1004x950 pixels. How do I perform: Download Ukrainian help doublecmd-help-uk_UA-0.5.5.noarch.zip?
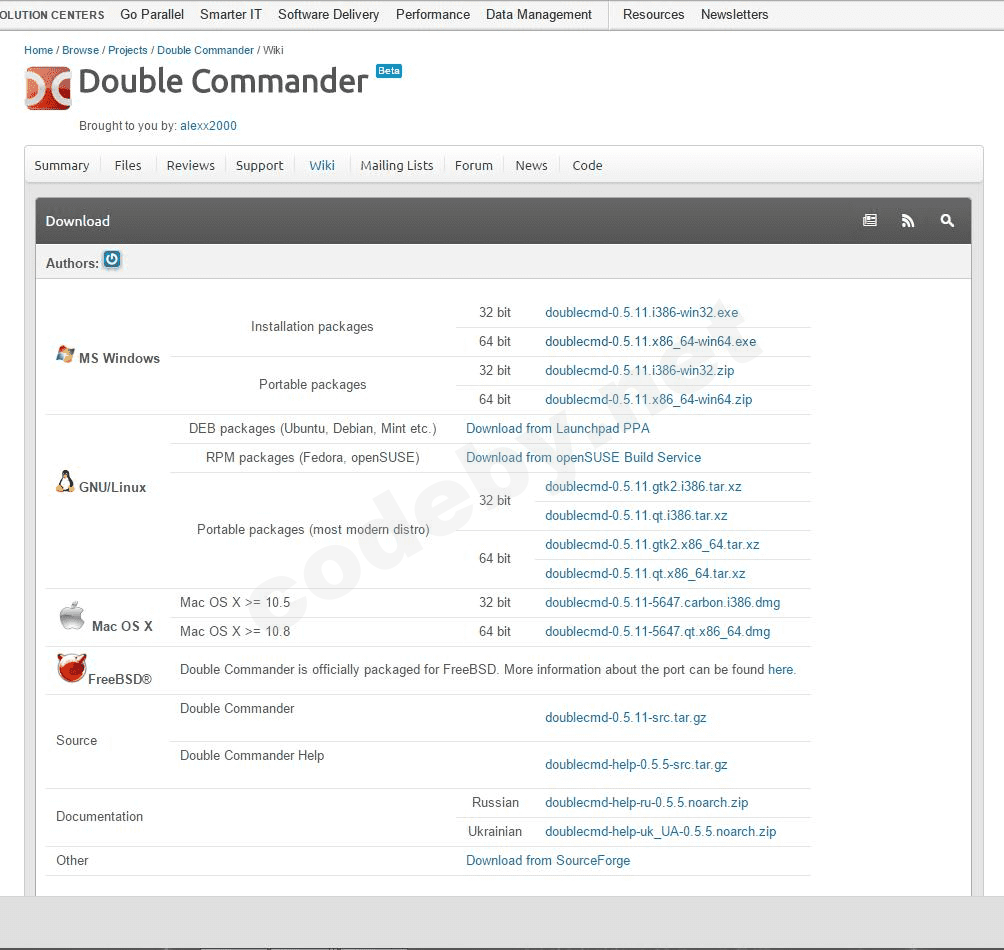(661, 832)
